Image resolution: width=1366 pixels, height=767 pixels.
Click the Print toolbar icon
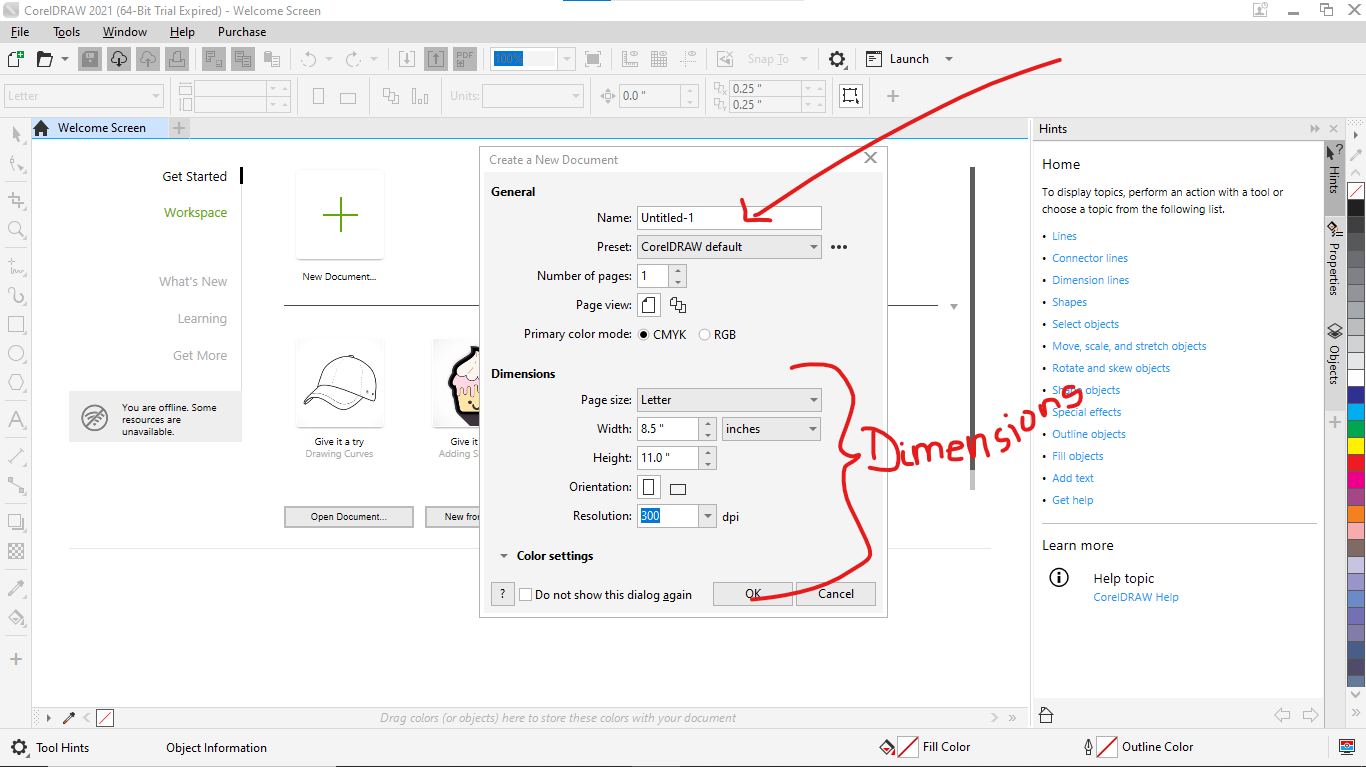coord(177,59)
